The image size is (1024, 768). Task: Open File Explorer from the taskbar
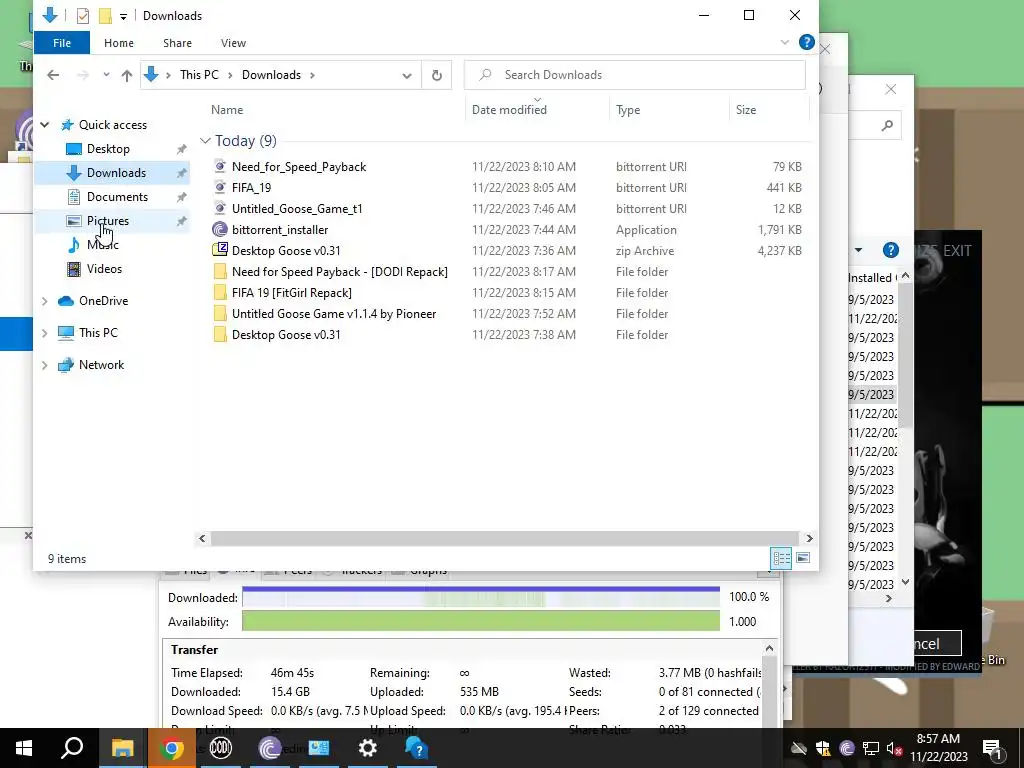(122, 748)
